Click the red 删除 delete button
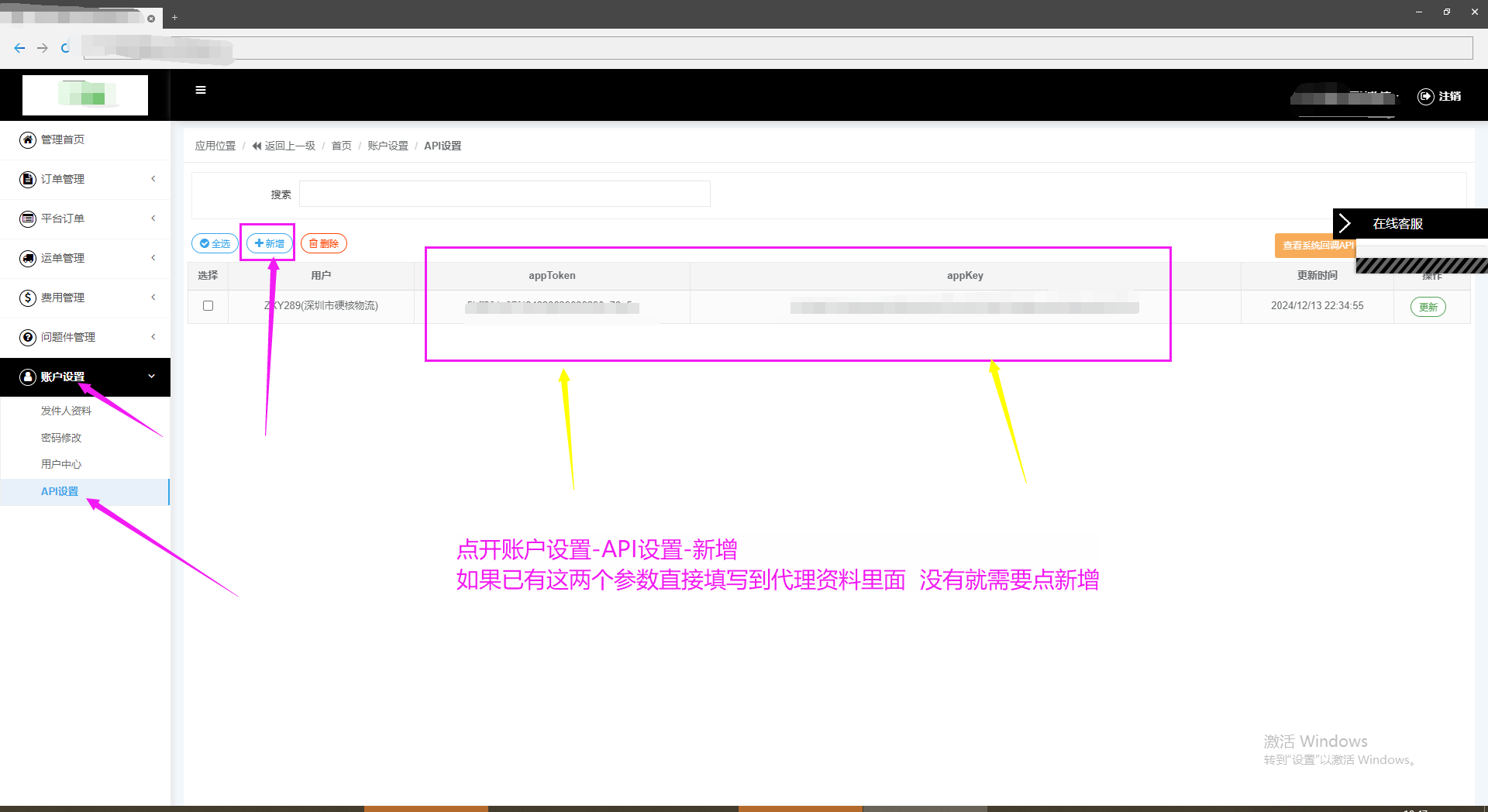The width and height of the screenshot is (1488, 812). 324,243
